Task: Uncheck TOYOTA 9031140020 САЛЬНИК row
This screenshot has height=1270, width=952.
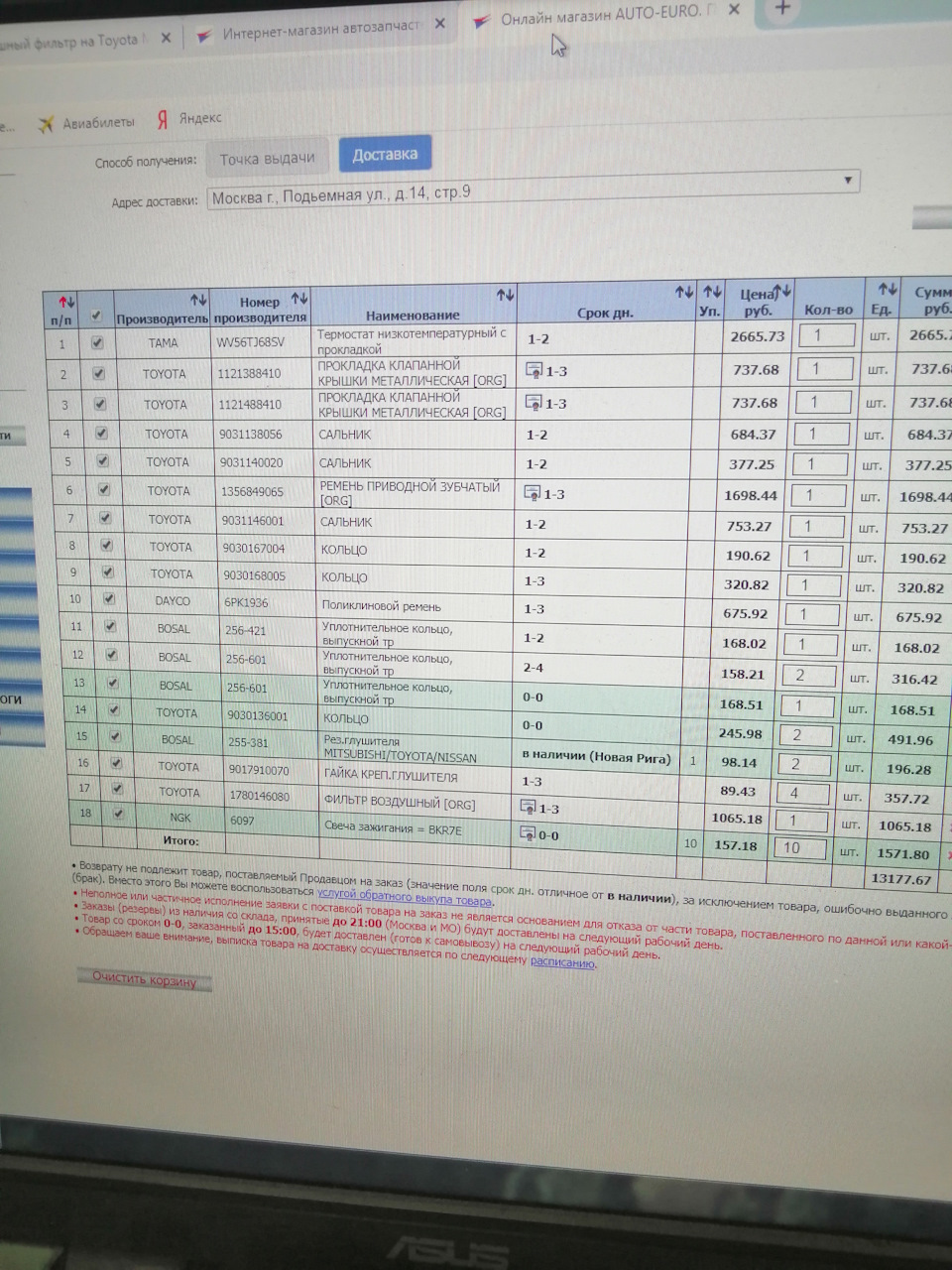Action: click(x=102, y=461)
